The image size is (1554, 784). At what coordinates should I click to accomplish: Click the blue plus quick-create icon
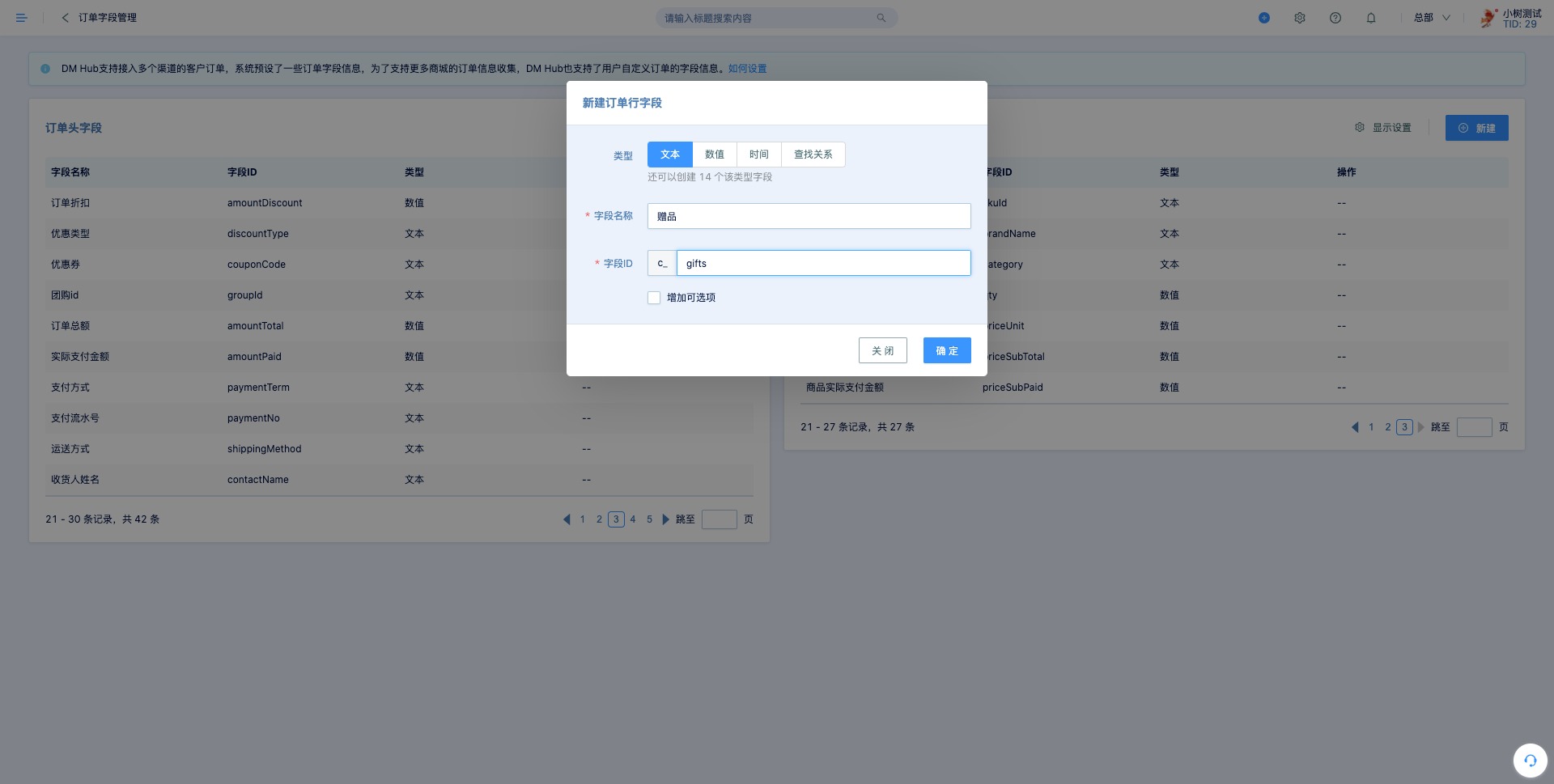(1264, 18)
